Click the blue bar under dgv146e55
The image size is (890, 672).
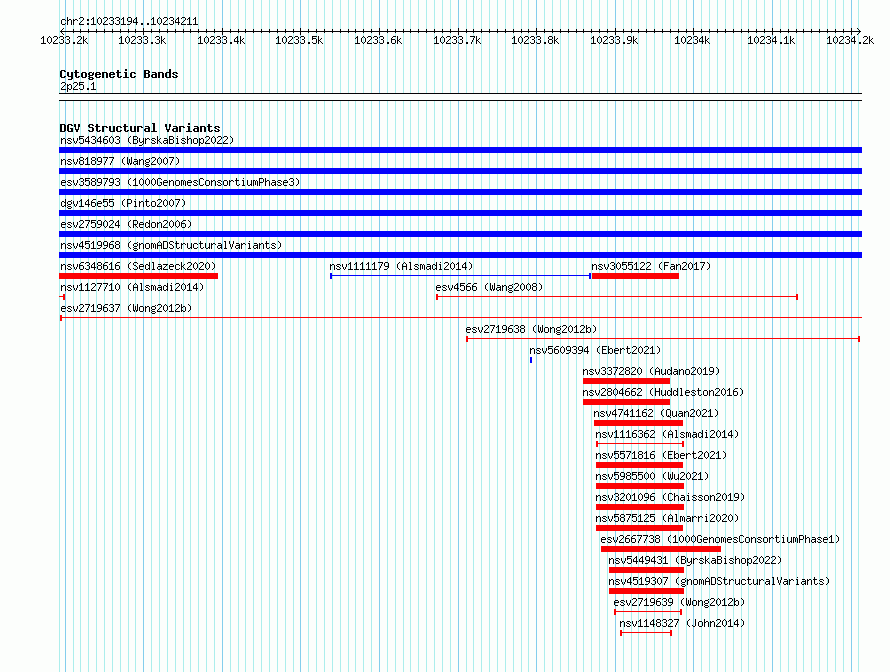pos(460,213)
